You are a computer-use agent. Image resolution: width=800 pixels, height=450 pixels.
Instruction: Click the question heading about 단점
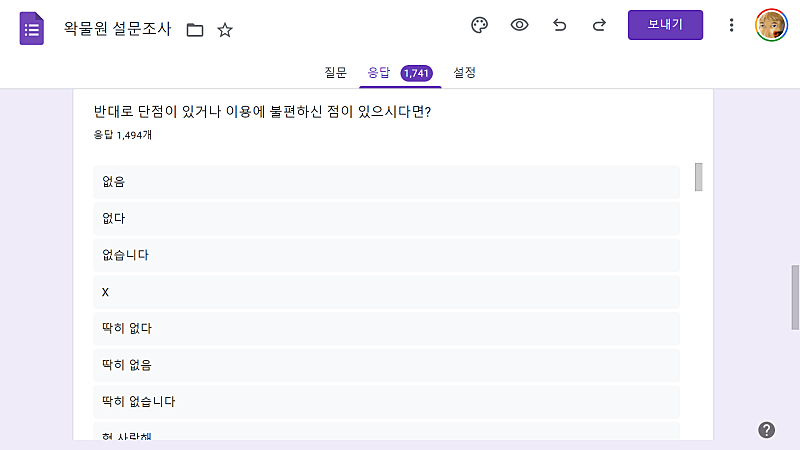coord(262,111)
